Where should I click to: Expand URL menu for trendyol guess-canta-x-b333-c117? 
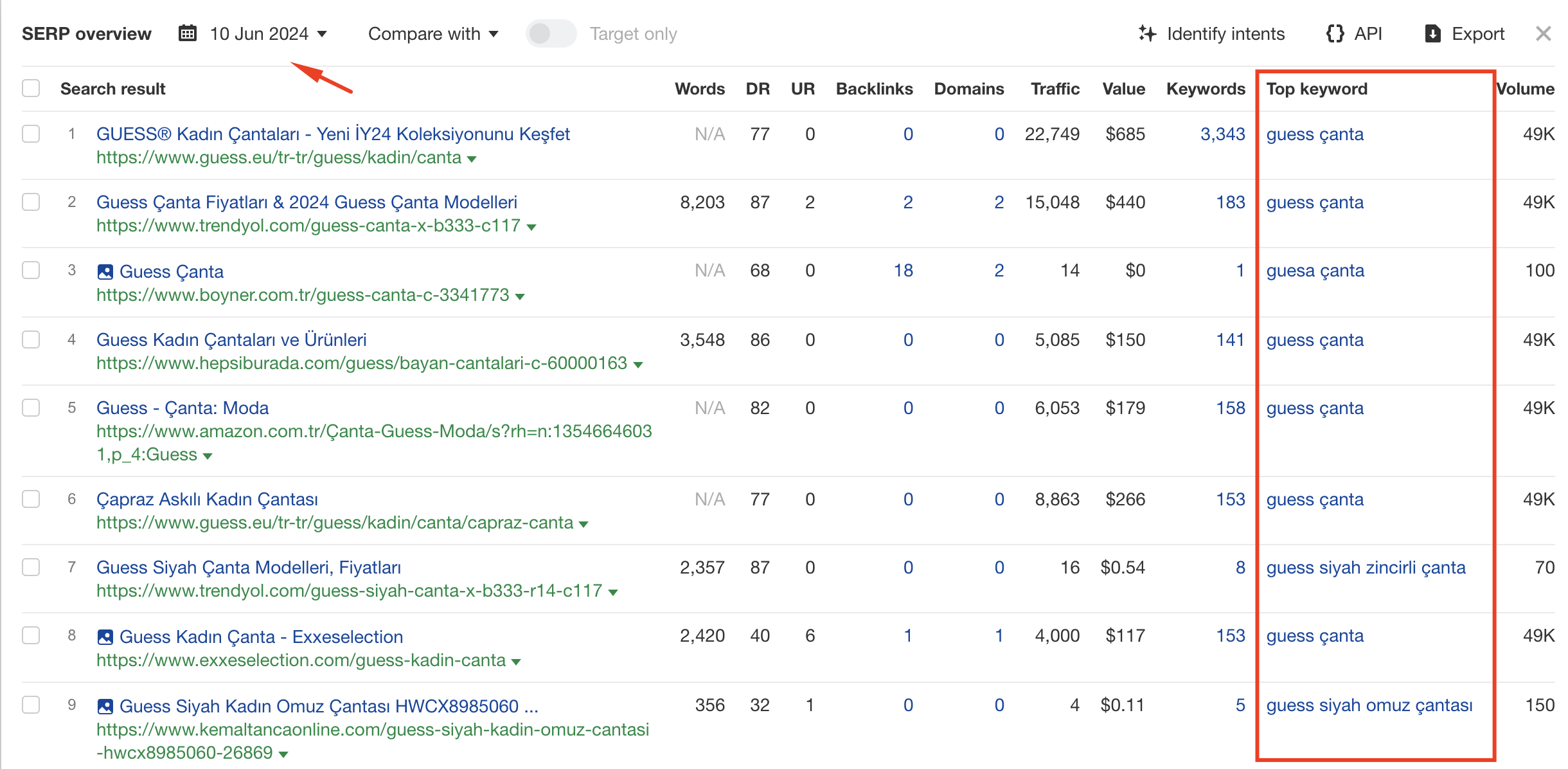pos(531,227)
